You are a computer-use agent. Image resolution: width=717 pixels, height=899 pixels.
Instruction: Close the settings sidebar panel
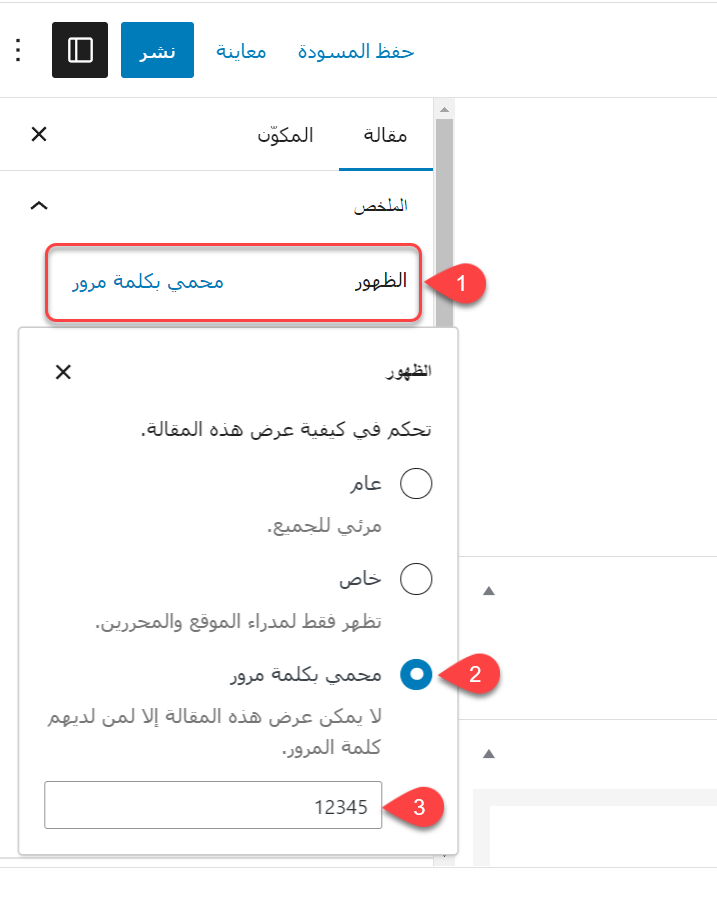[39, 134]
